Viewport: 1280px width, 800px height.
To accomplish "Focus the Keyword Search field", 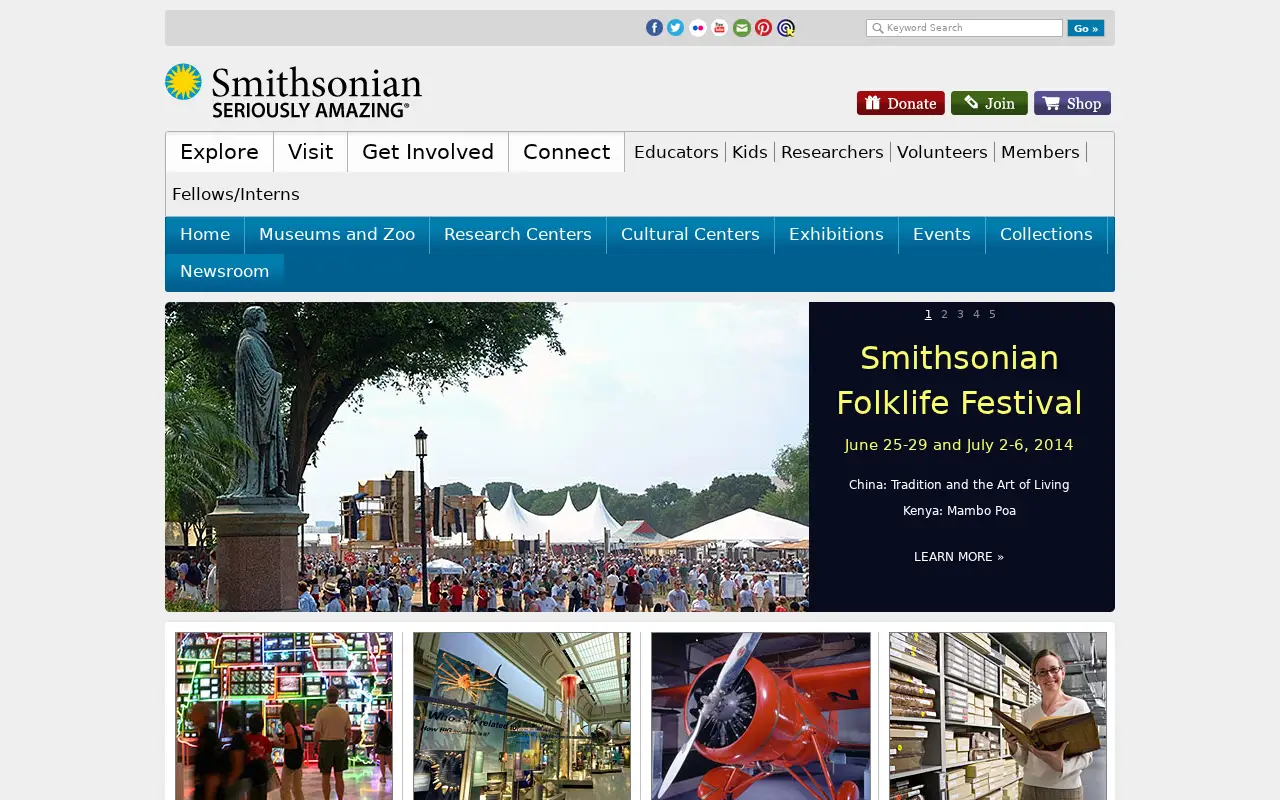I will pyautogui.click(x=964, y=28).
